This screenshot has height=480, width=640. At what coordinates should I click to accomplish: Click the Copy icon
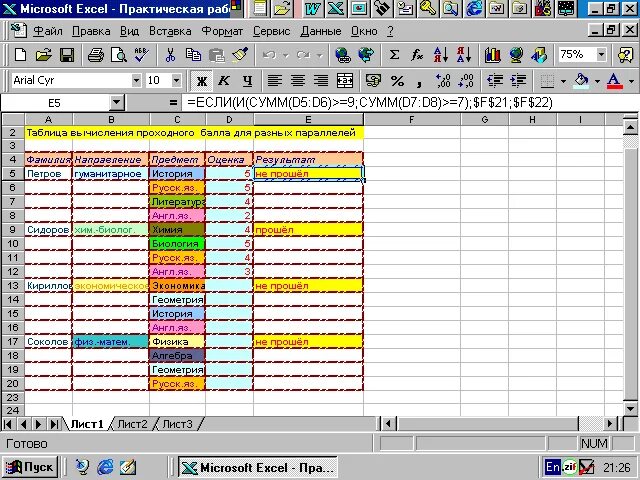click(193, 54)
